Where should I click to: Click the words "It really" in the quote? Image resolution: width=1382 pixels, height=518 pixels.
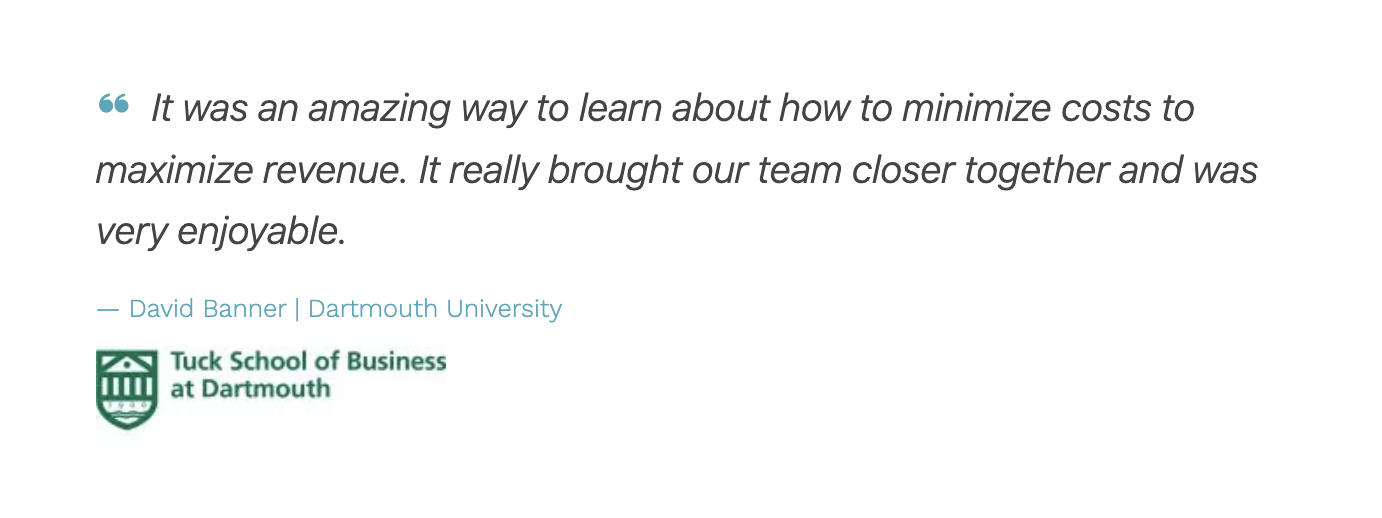(x=477, y=170)
